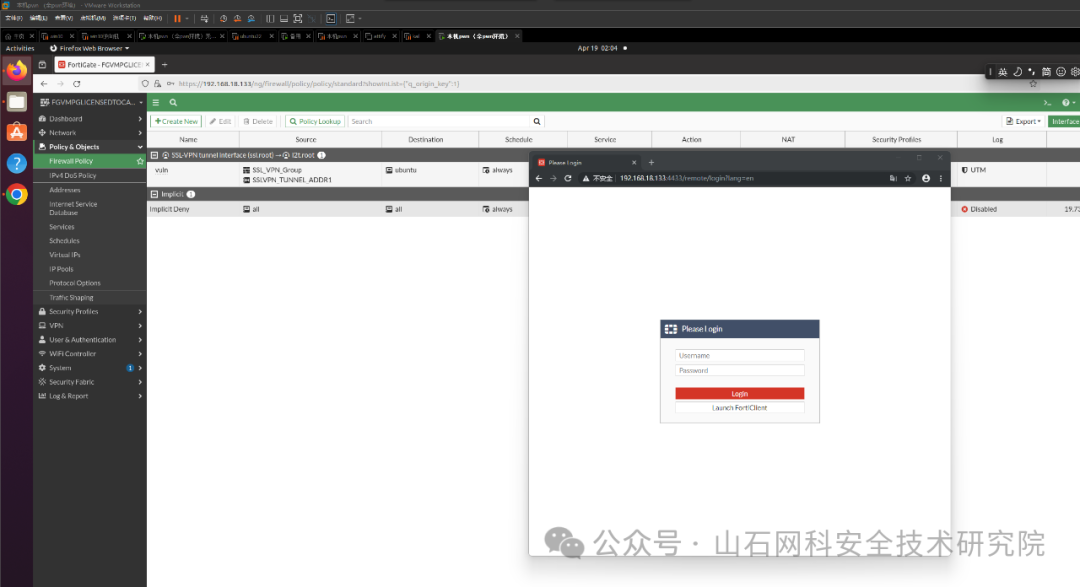Reload the Firefox FortiGate page
This screenshot has height=587, width=1080.
[x=76, y=83]
